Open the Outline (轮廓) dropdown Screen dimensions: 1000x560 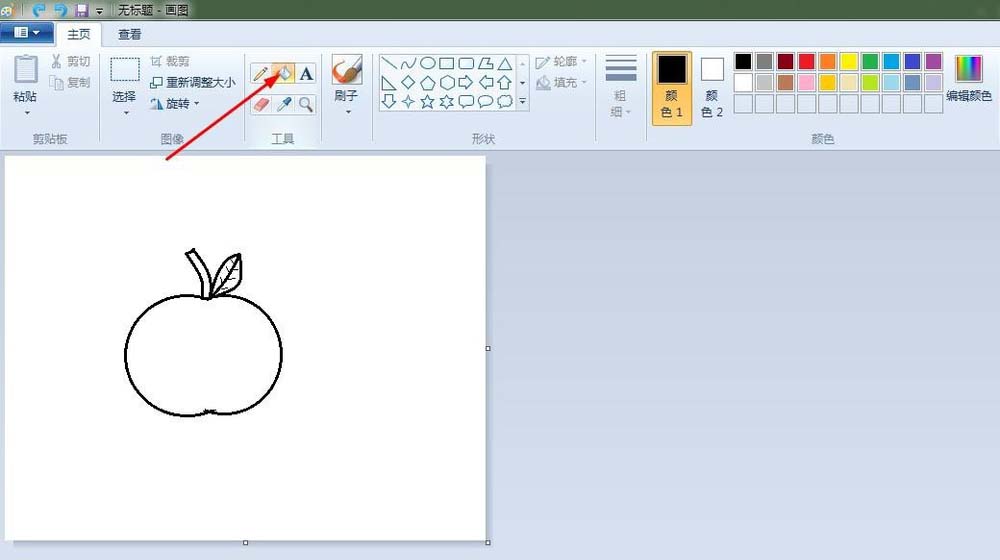click(561, 62)
